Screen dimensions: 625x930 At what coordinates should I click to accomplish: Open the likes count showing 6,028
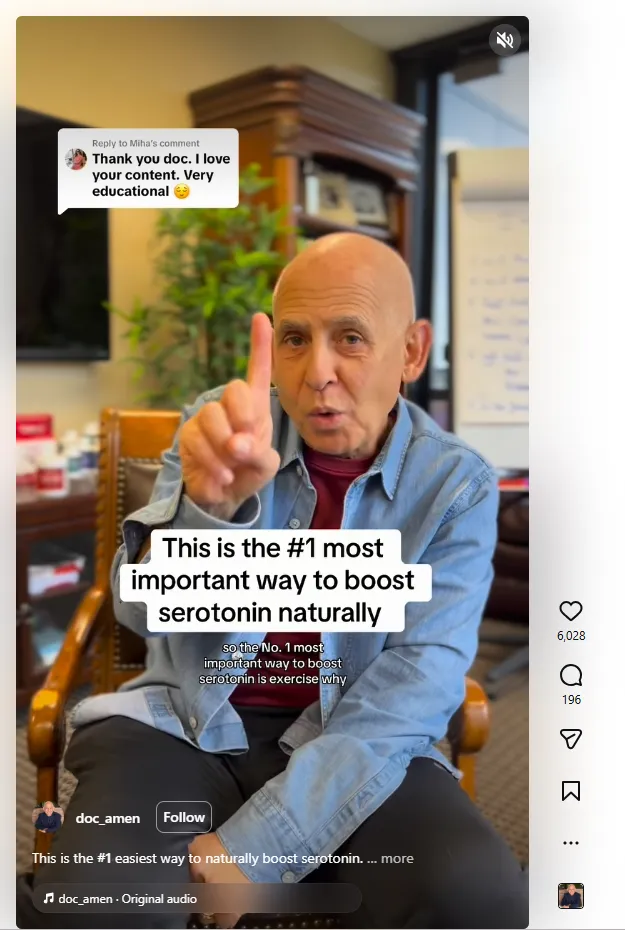[571, 636]
